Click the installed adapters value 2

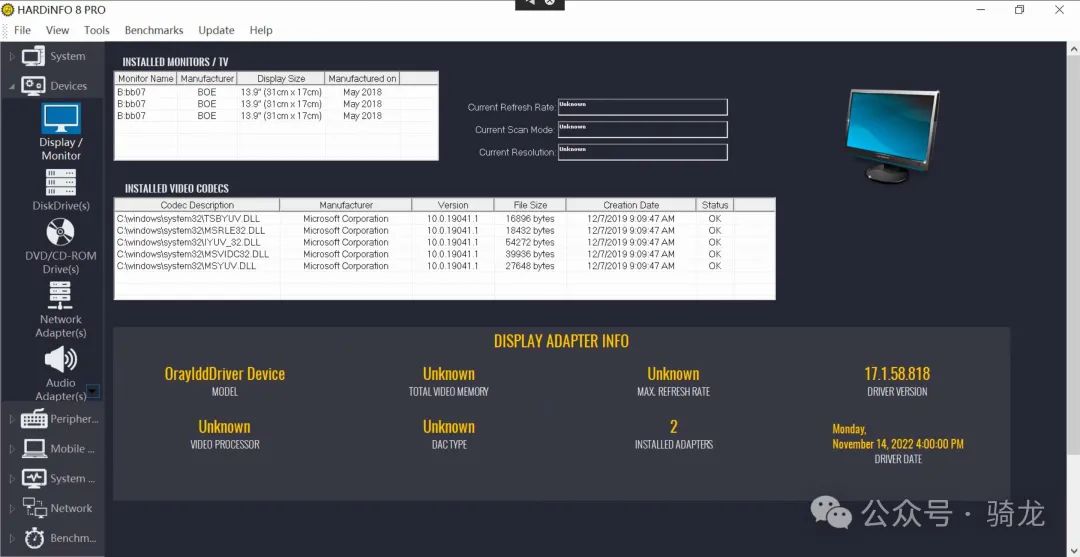(674, 427)
